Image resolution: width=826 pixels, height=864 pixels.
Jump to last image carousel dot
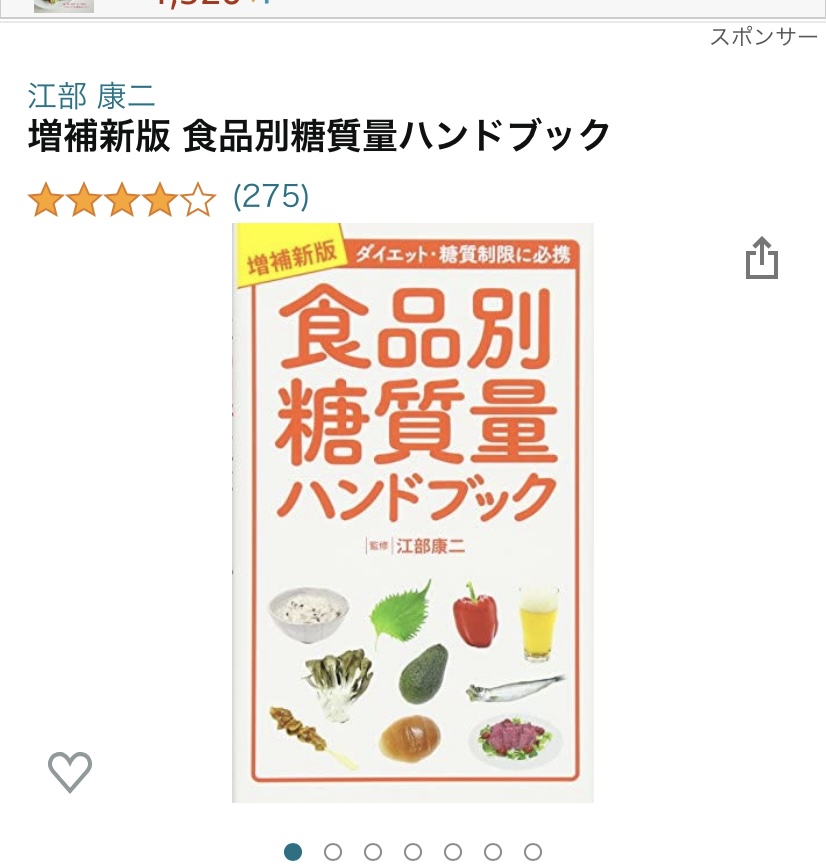click(x=533, y=851)
